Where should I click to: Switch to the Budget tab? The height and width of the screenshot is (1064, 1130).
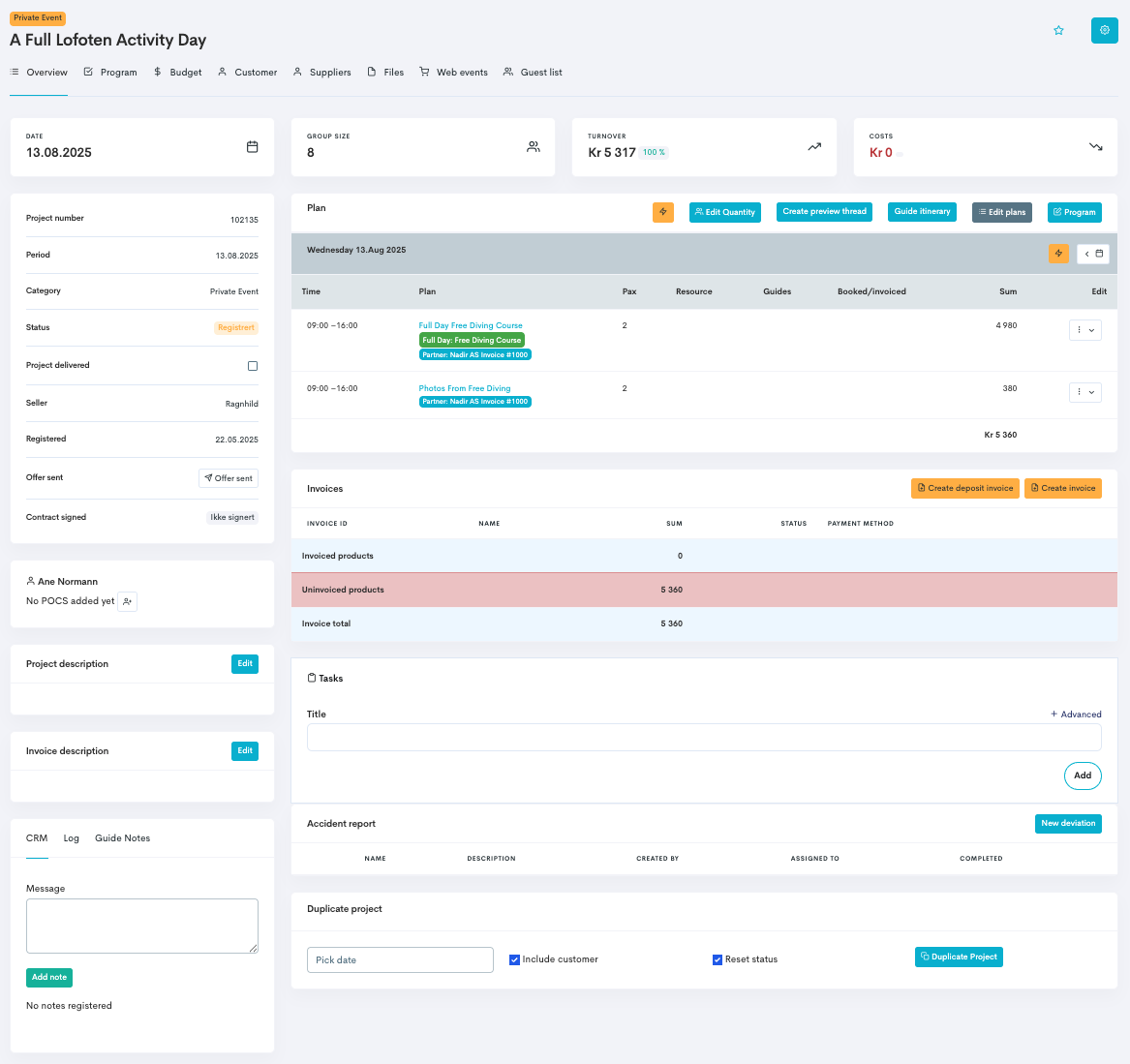click(x=178, y=73)
